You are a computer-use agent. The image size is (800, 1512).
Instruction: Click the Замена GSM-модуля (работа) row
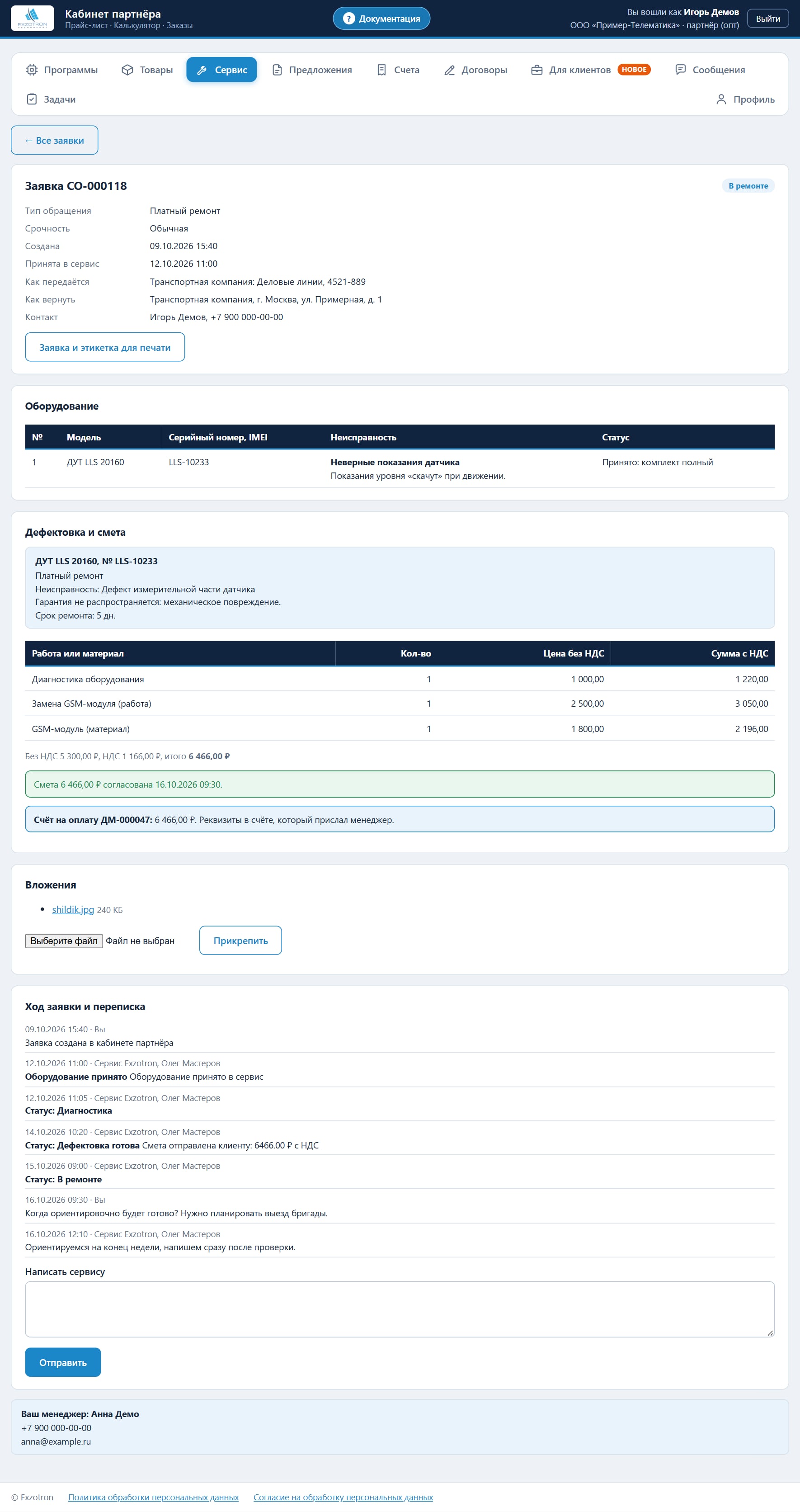click(400, 704)
